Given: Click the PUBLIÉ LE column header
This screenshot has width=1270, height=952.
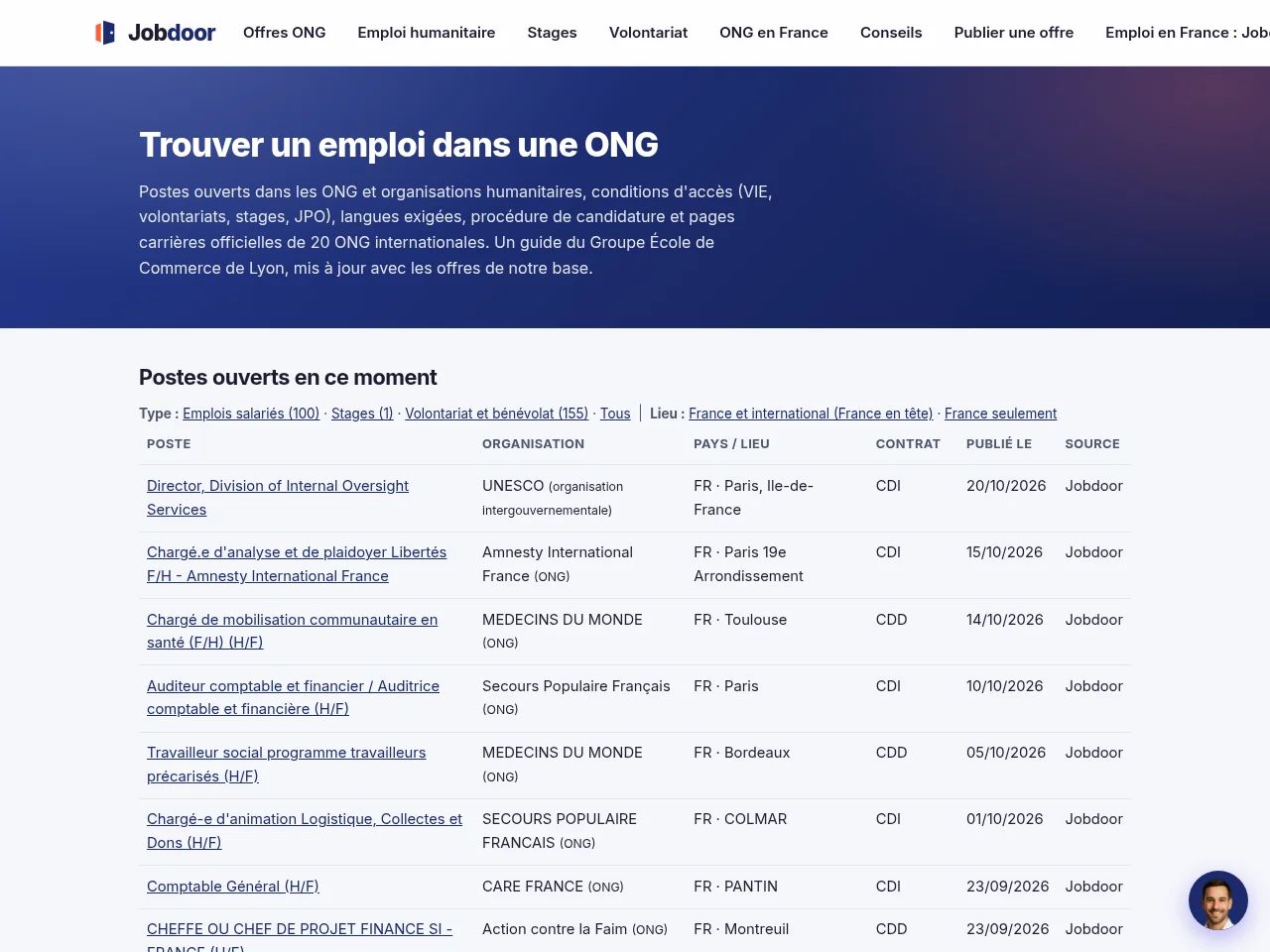Looking at the screenshot, I should (x=999, y=444).
